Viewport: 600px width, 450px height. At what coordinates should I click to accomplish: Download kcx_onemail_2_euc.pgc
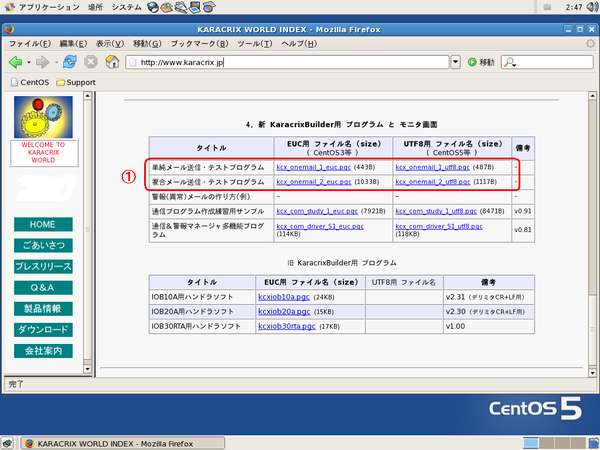point(314,182)
